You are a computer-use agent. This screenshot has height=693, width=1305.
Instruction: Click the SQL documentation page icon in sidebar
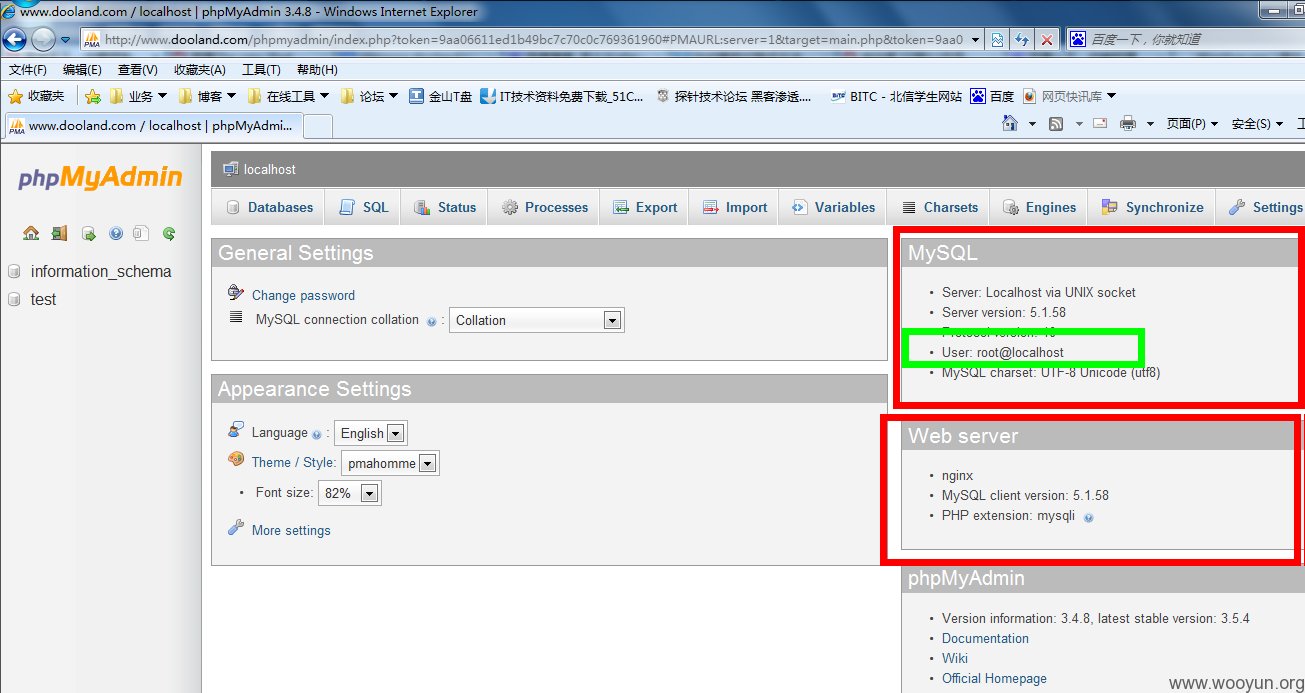coord(141,233)
